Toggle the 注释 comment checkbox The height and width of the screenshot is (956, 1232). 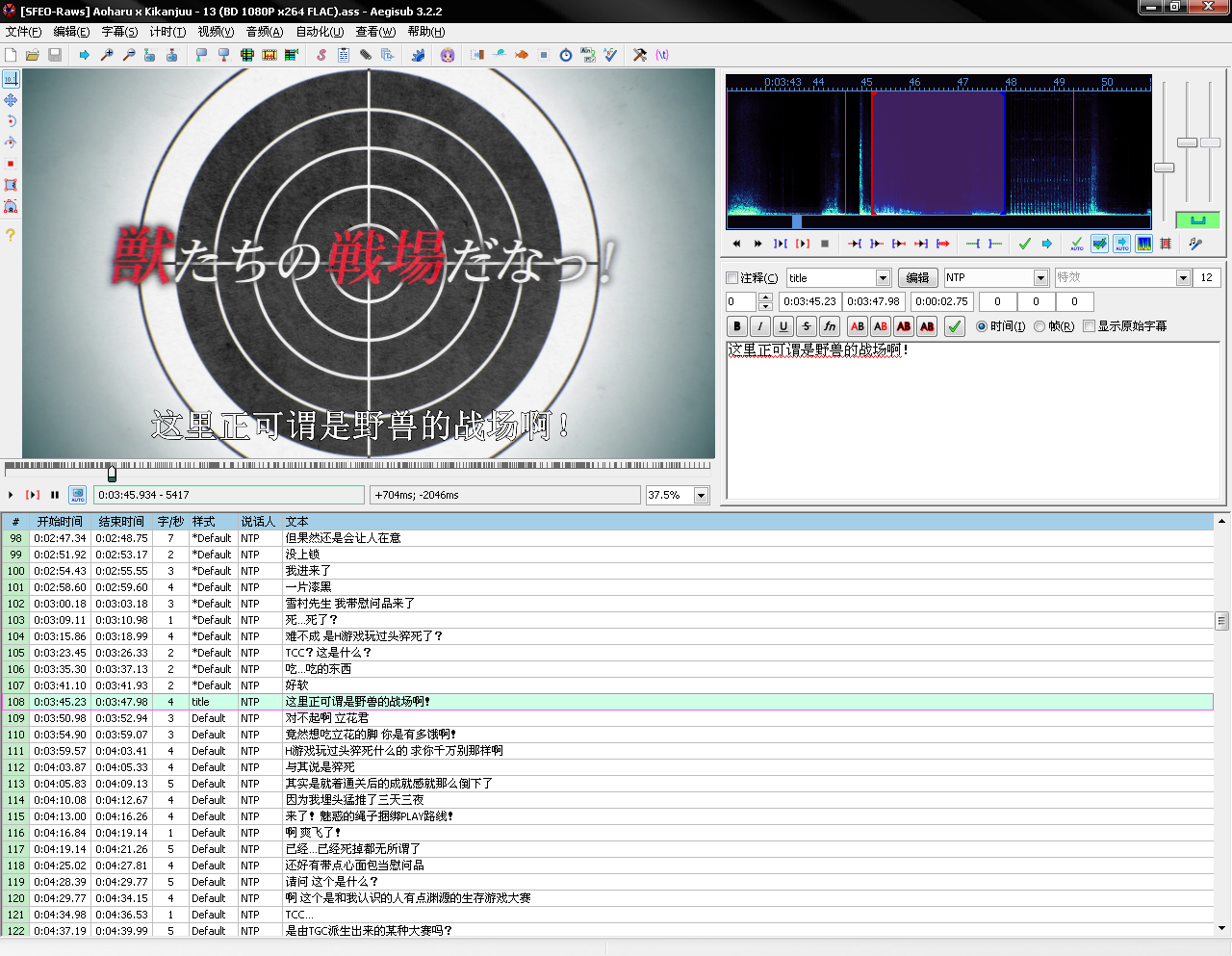[732, 277]
